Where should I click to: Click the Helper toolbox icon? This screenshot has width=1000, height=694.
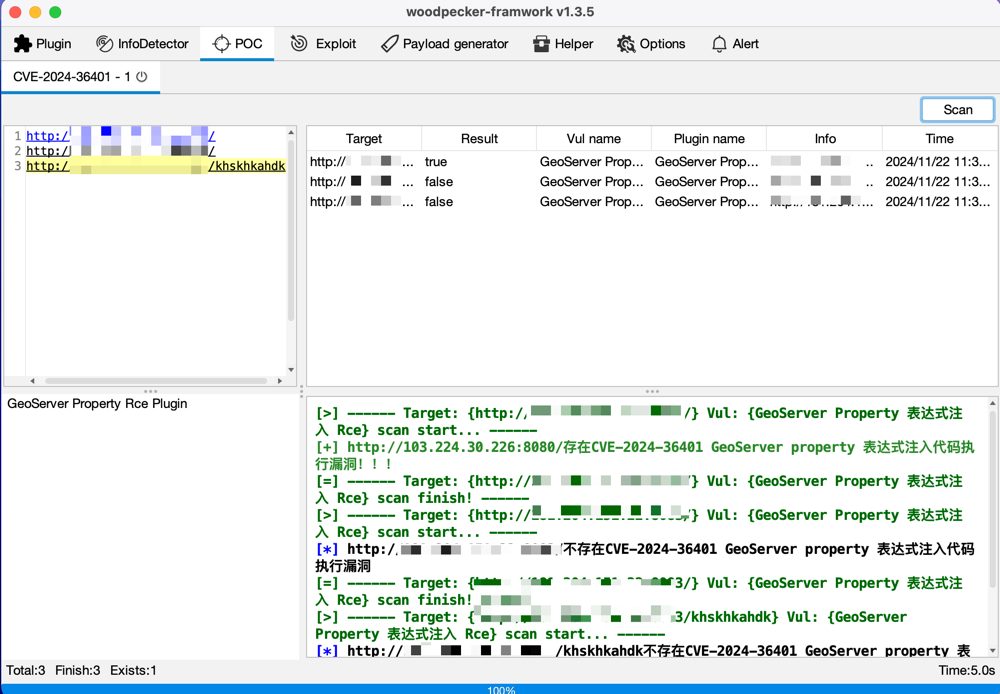(541, 43)
